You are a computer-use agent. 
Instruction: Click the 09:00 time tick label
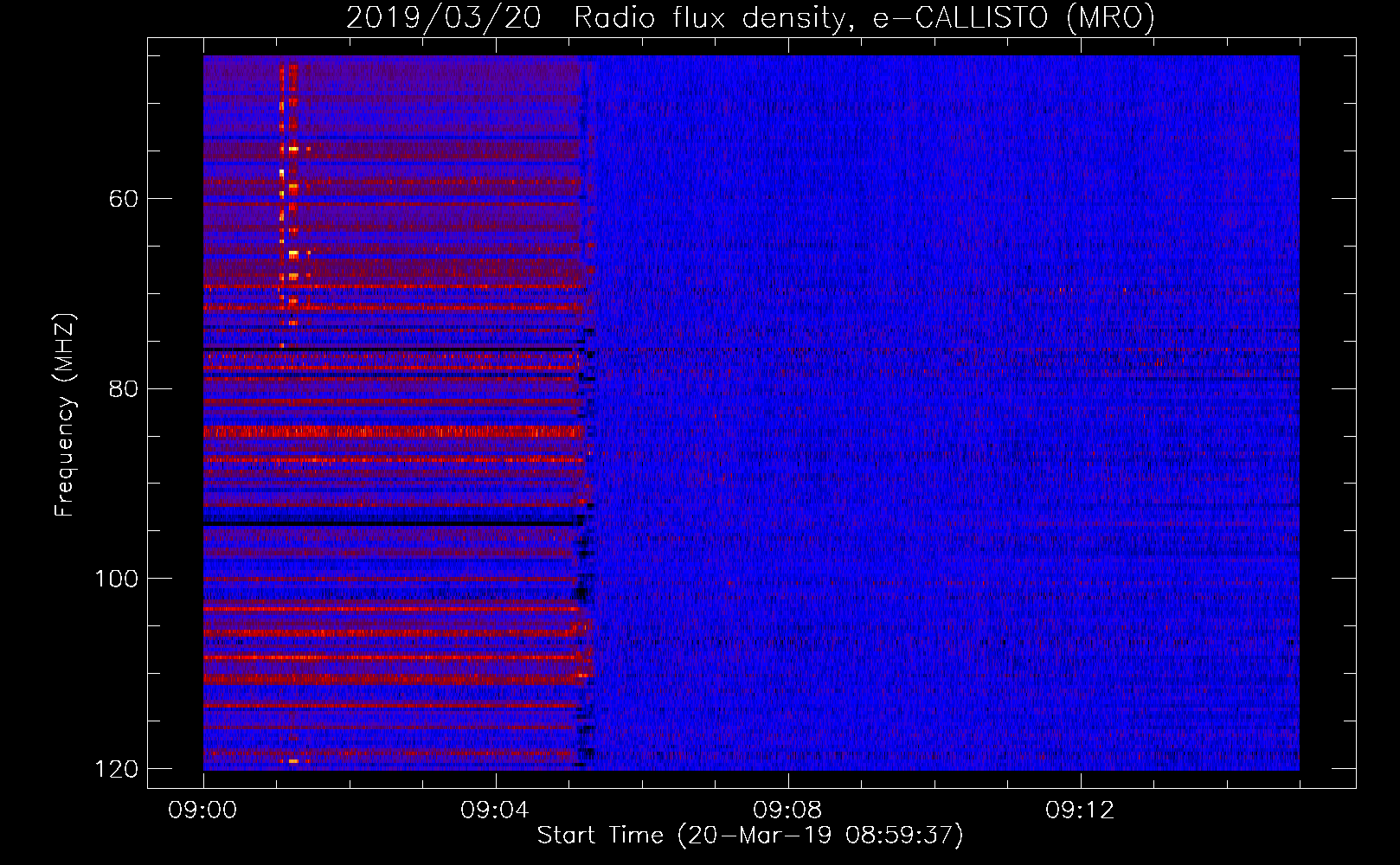(202, 811)
